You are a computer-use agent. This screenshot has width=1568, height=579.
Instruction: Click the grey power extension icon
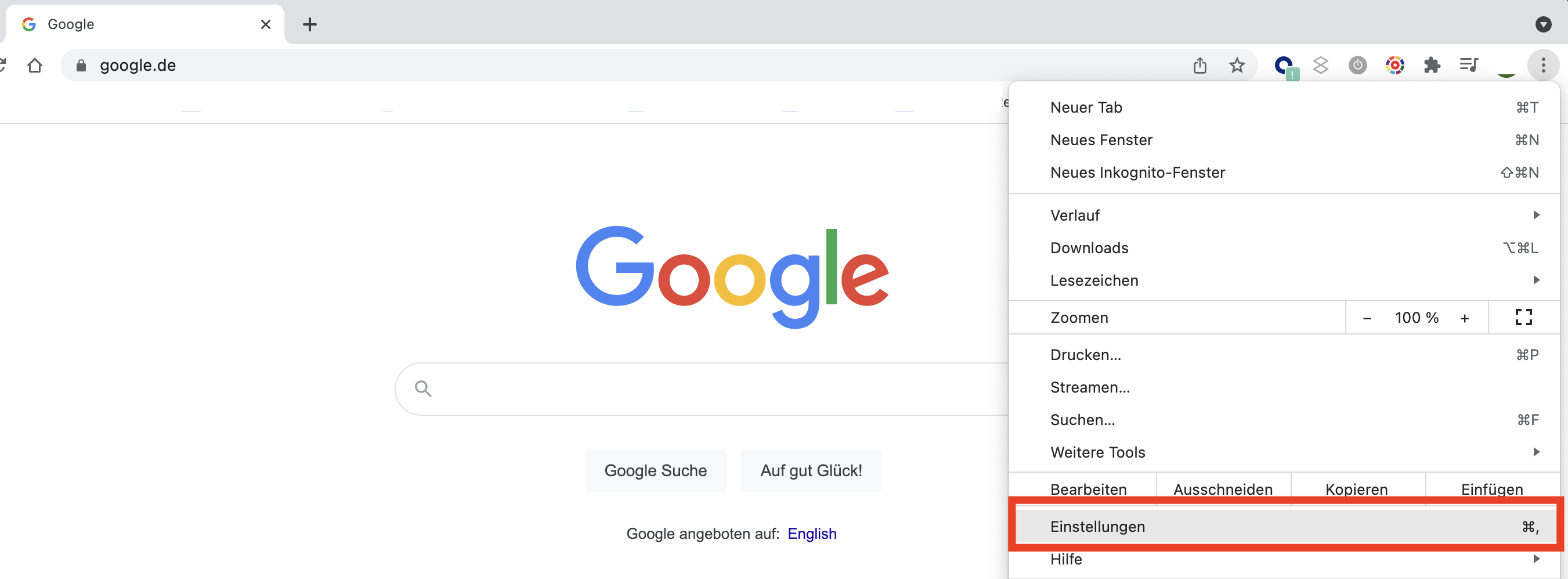tap(1357, 65)
